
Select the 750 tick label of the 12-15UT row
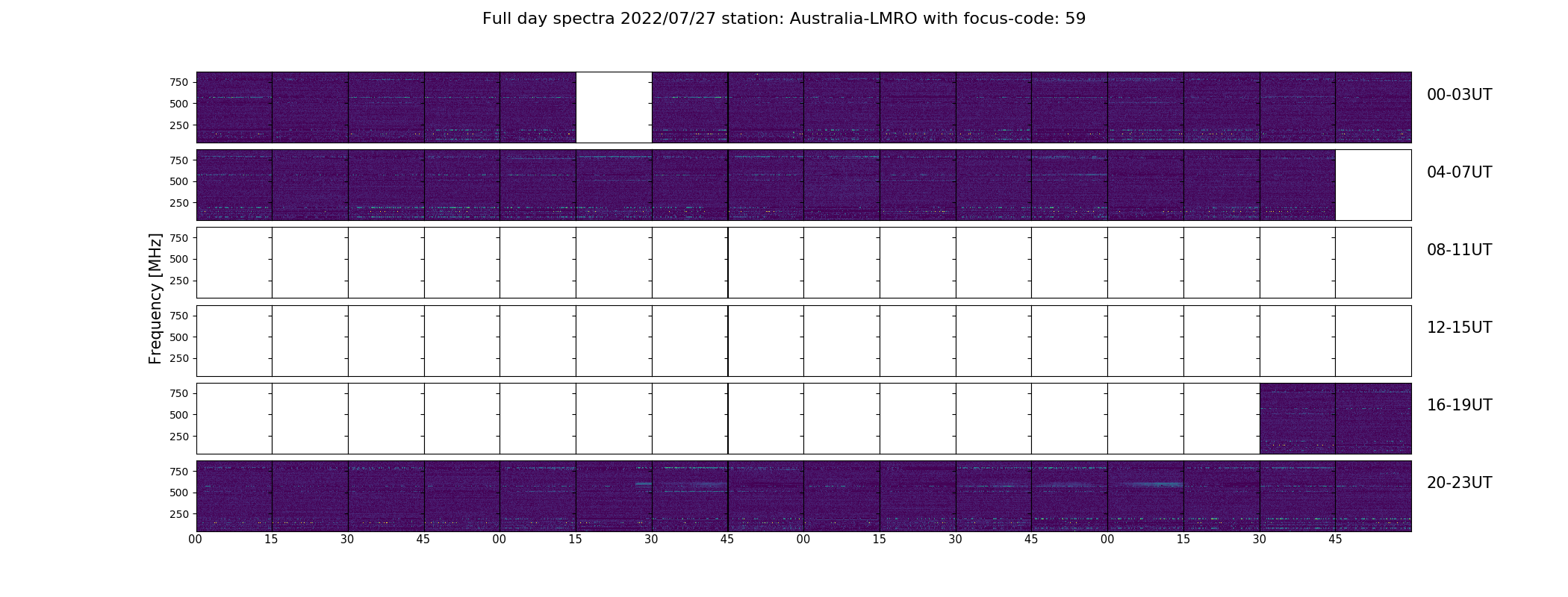pyautogui.click(x=178, y=316)
